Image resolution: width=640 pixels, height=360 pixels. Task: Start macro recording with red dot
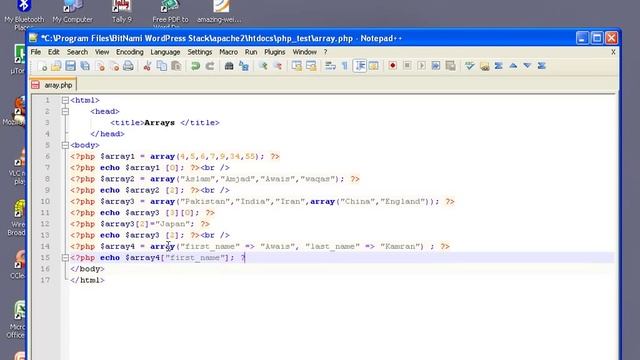[393, 66]
